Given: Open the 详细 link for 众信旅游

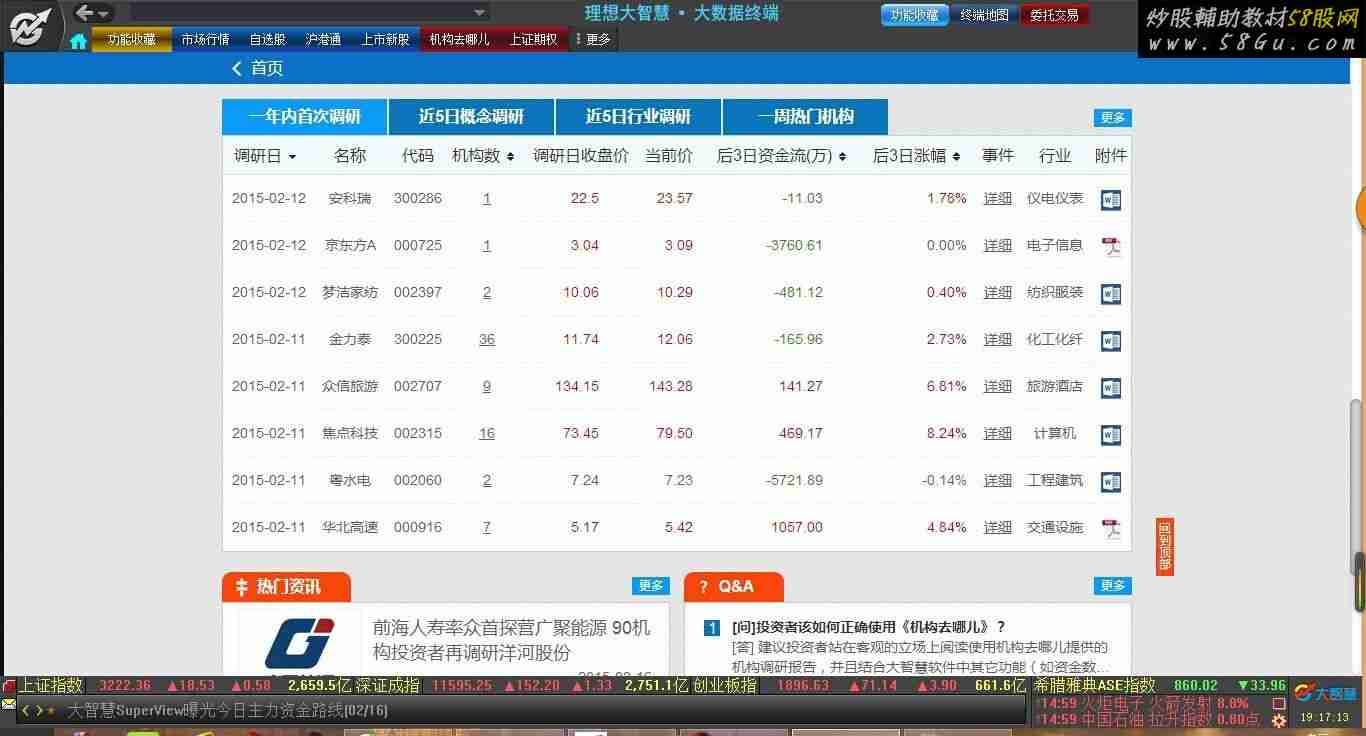Looking at the screenshot, I should tap(997, 387).
